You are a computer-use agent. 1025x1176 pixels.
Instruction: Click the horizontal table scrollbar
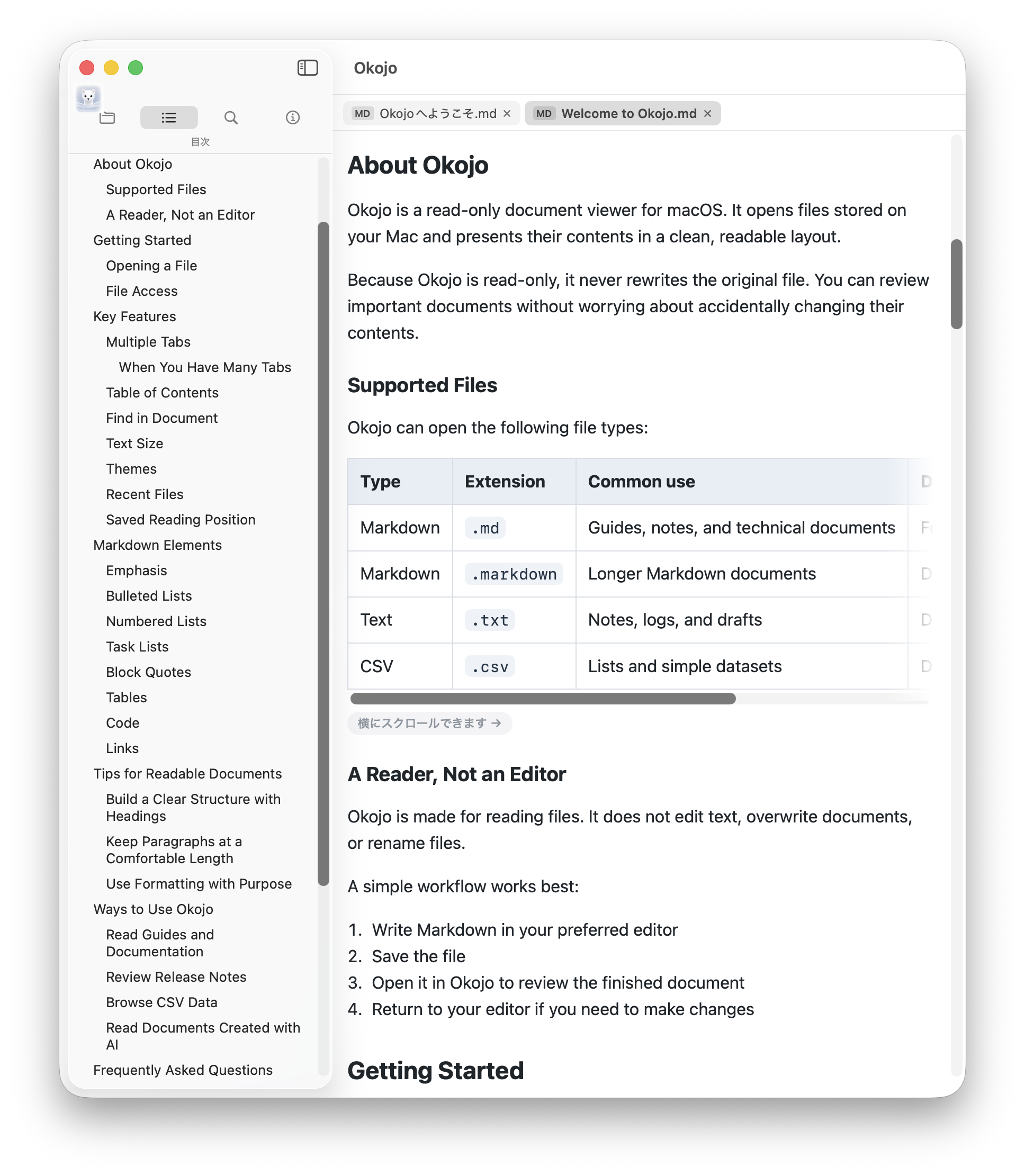click(x=543, y=699)
